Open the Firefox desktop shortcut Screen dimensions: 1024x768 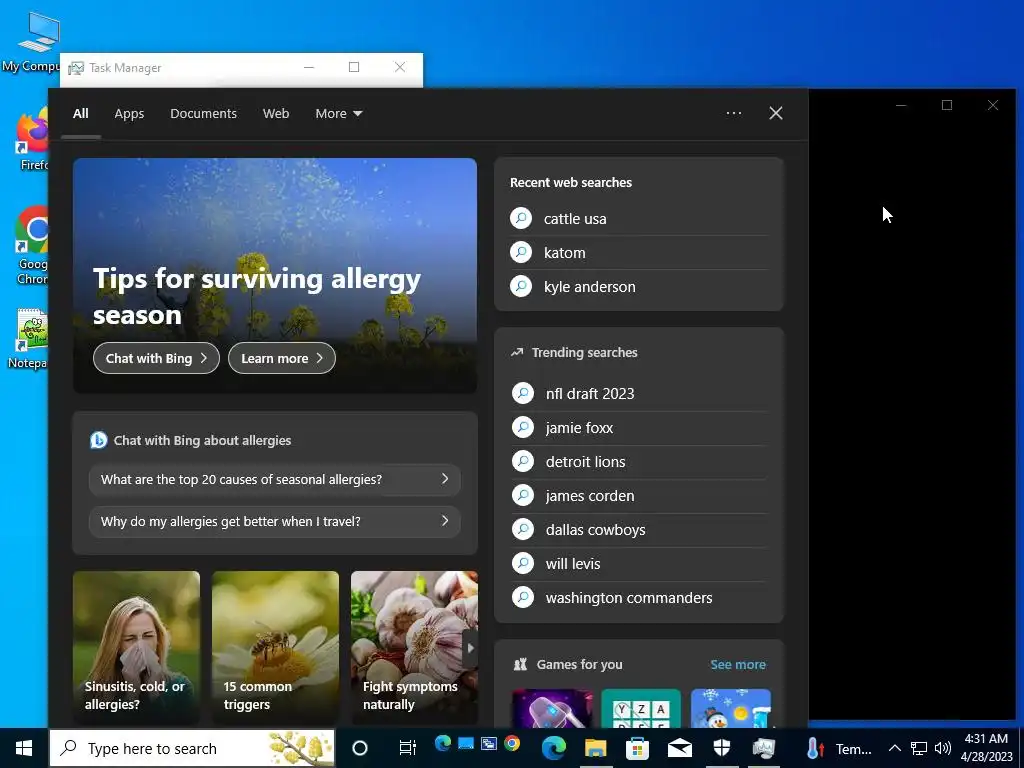point(33,139)
